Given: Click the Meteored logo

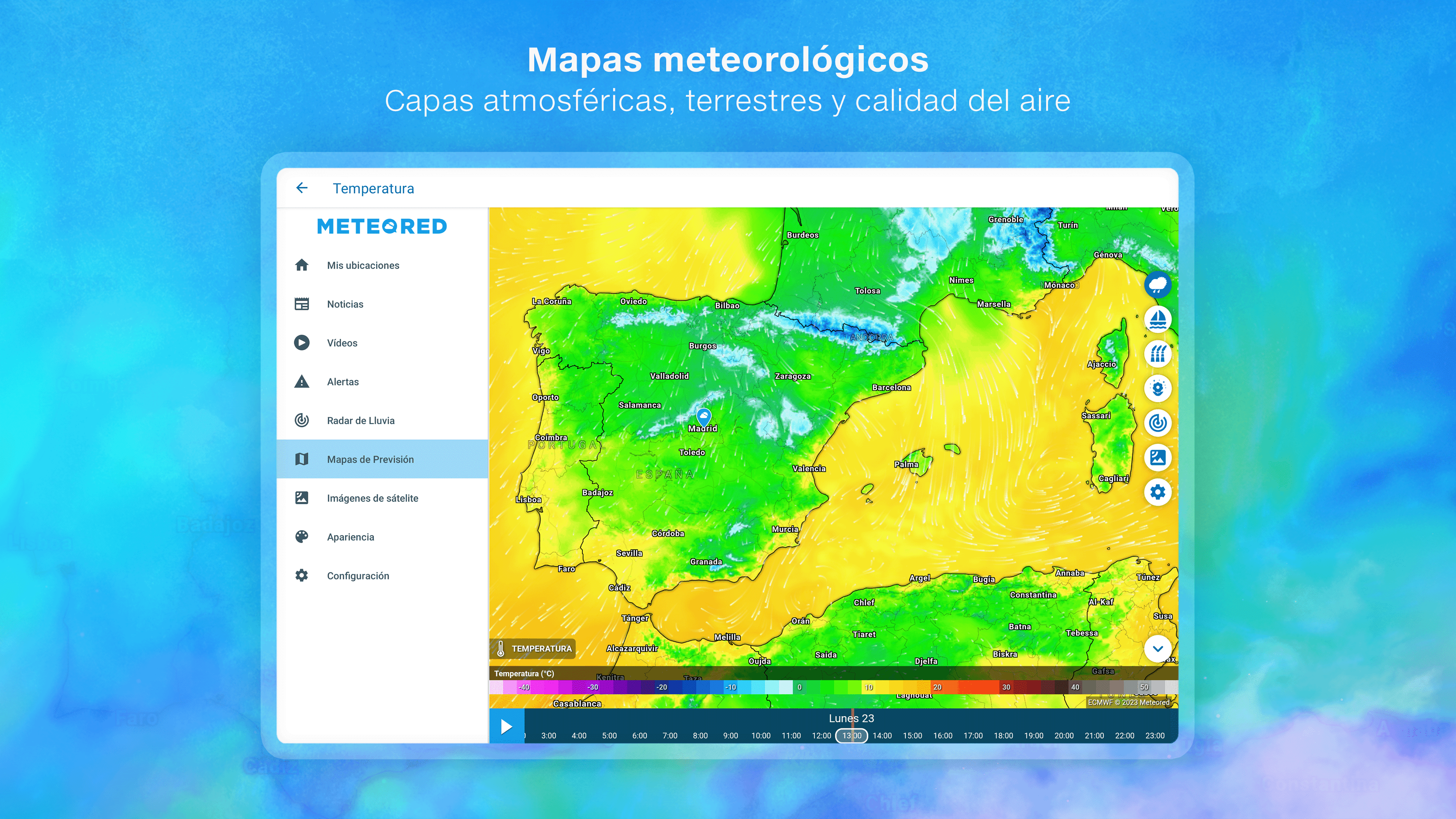Looking at the screenshot, I should (382, 226).
